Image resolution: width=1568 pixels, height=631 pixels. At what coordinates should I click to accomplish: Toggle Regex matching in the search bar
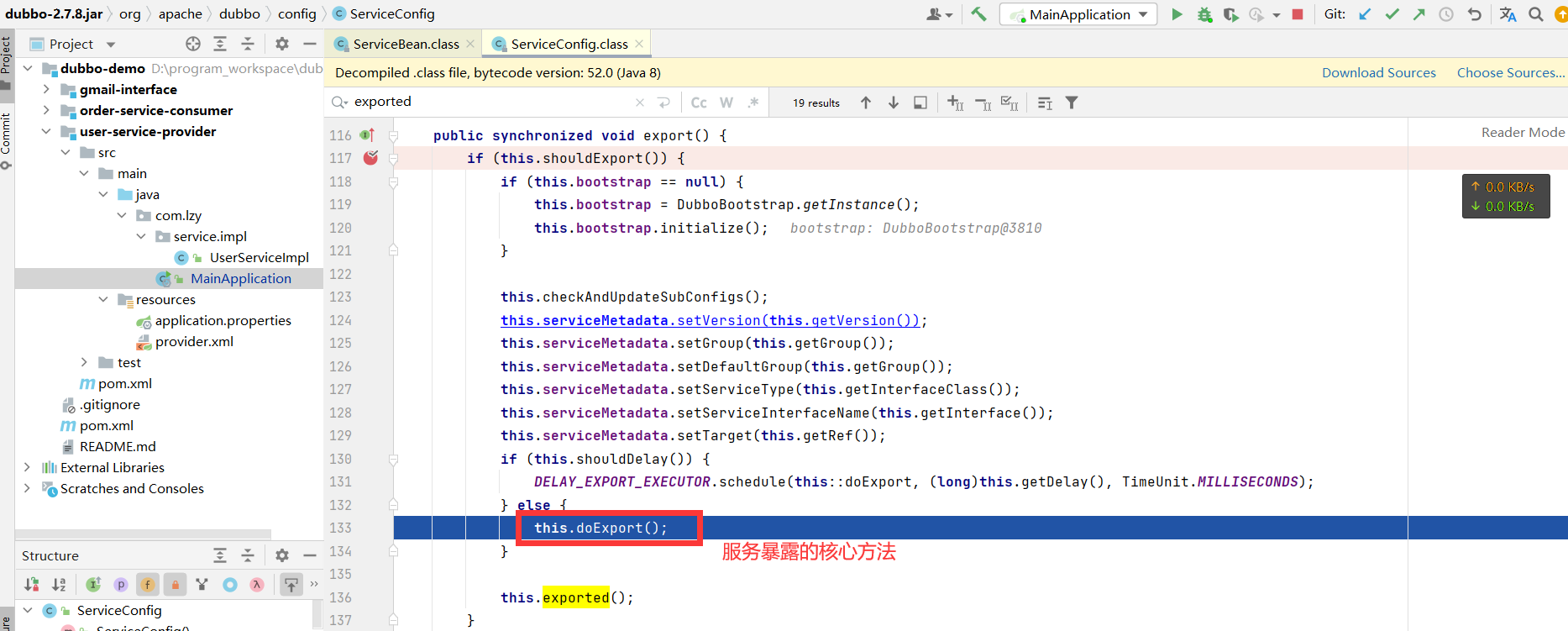coord(753,103)
